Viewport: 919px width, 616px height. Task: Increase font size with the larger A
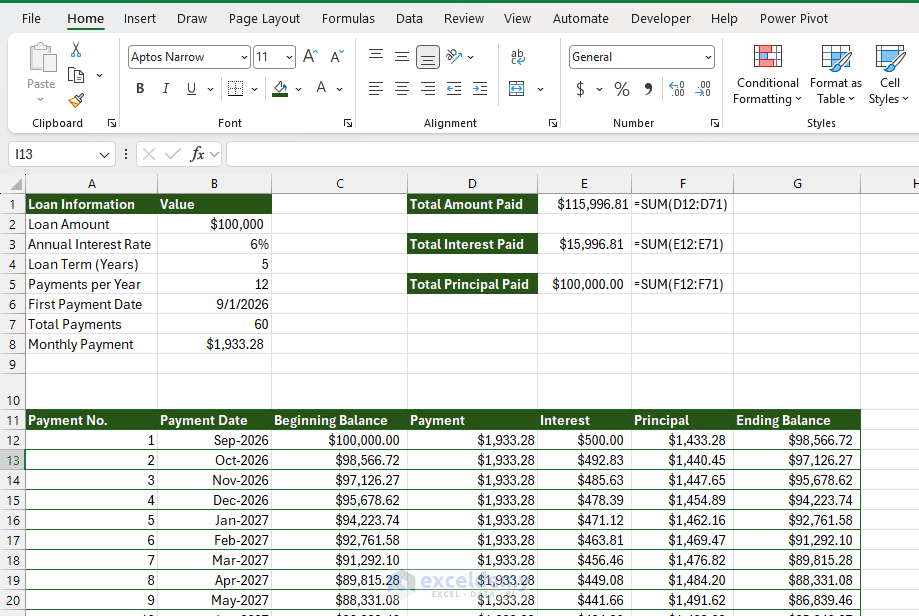[310, 57]
